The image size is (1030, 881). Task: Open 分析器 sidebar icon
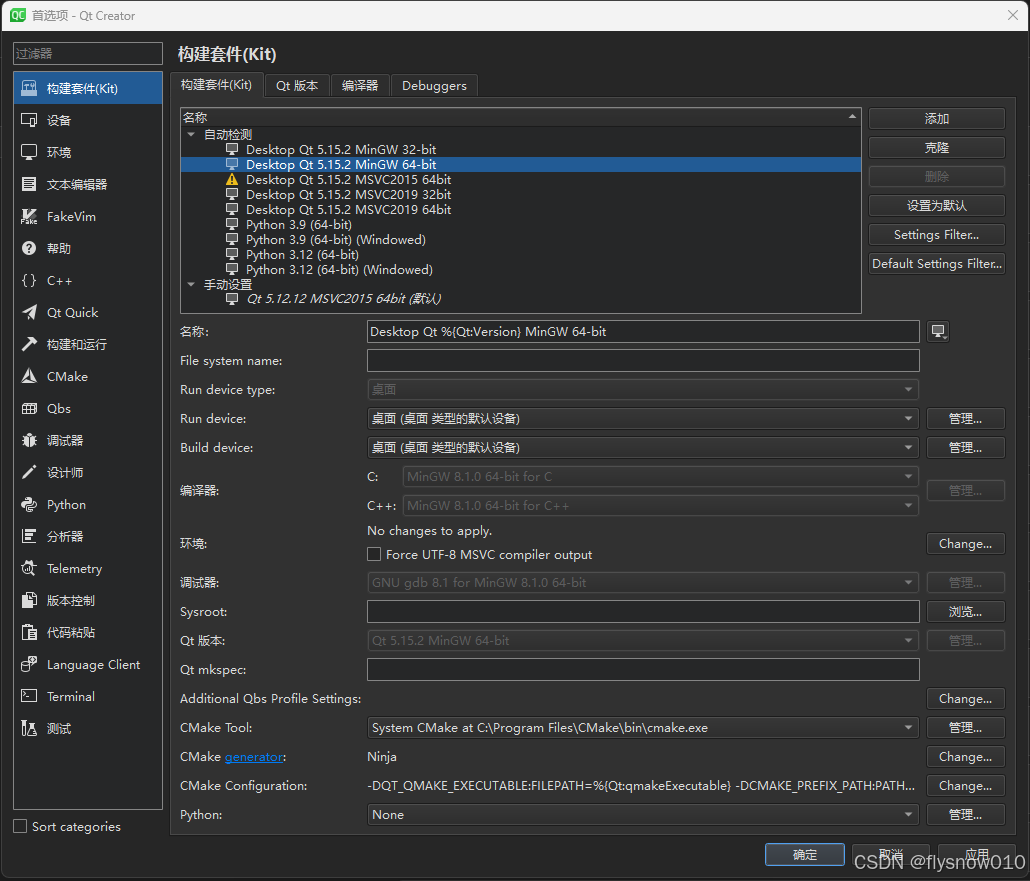[29, 537]
